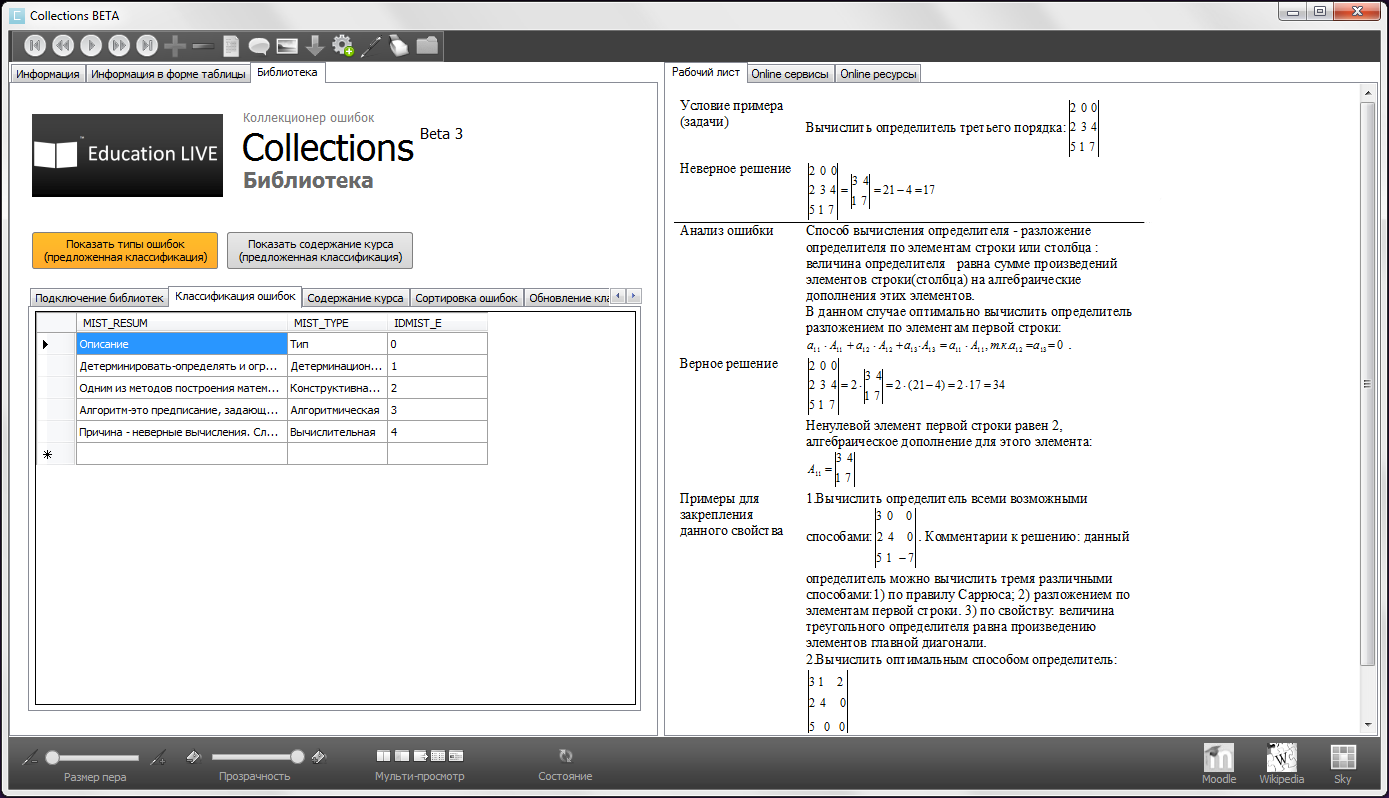The image size is (1389, 798).
Task: Click worksheet scrollbar up arrow
Action: tap(1368, 93)
